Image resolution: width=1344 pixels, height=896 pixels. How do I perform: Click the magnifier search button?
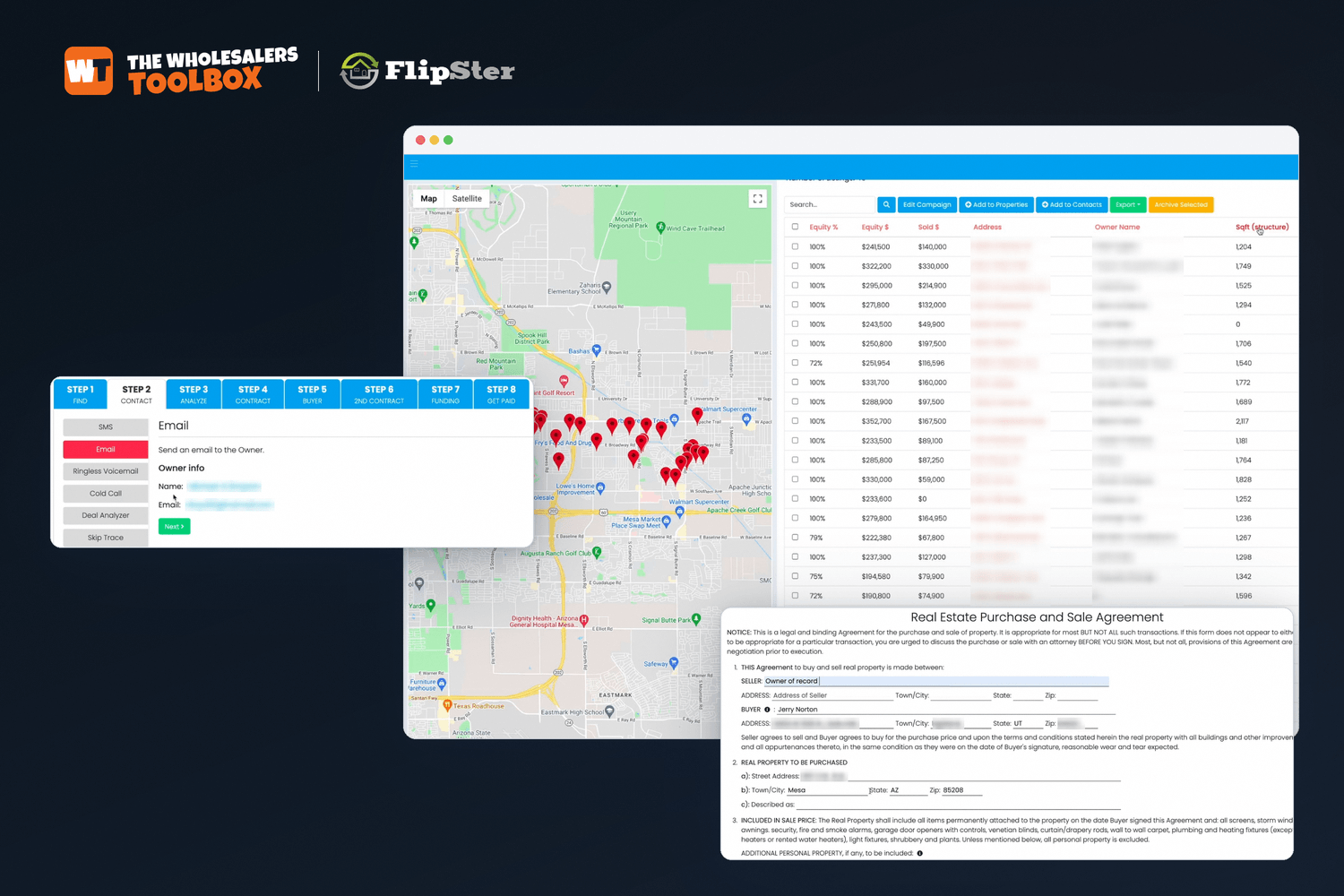(x=886, y=204)
